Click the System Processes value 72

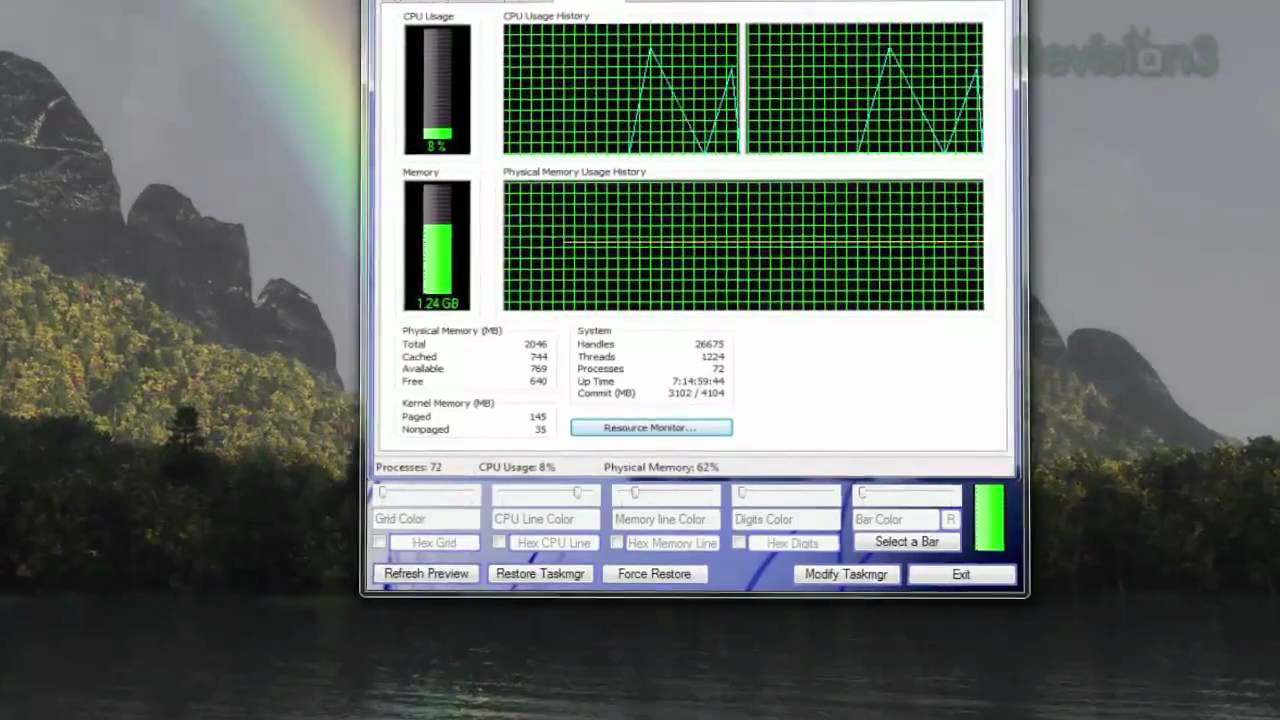718,369
